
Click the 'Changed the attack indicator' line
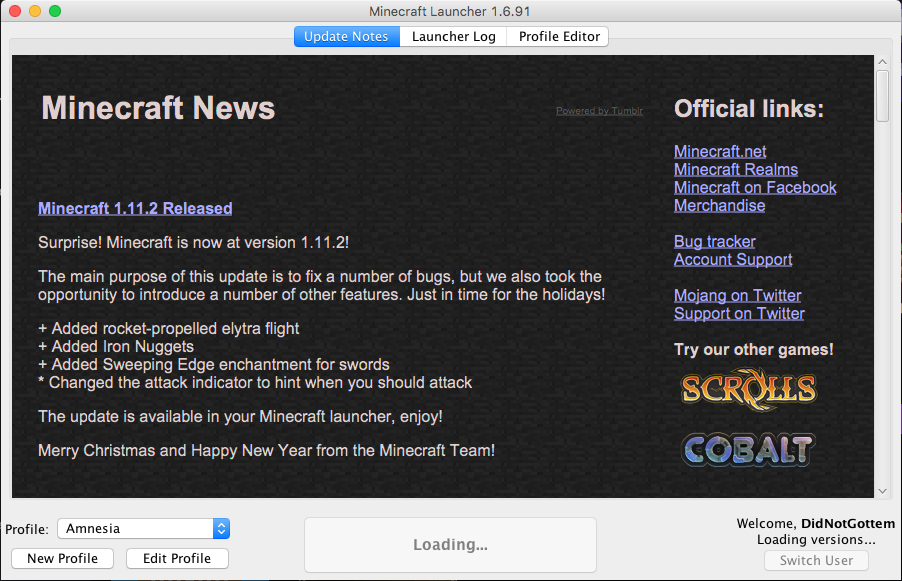255,383
